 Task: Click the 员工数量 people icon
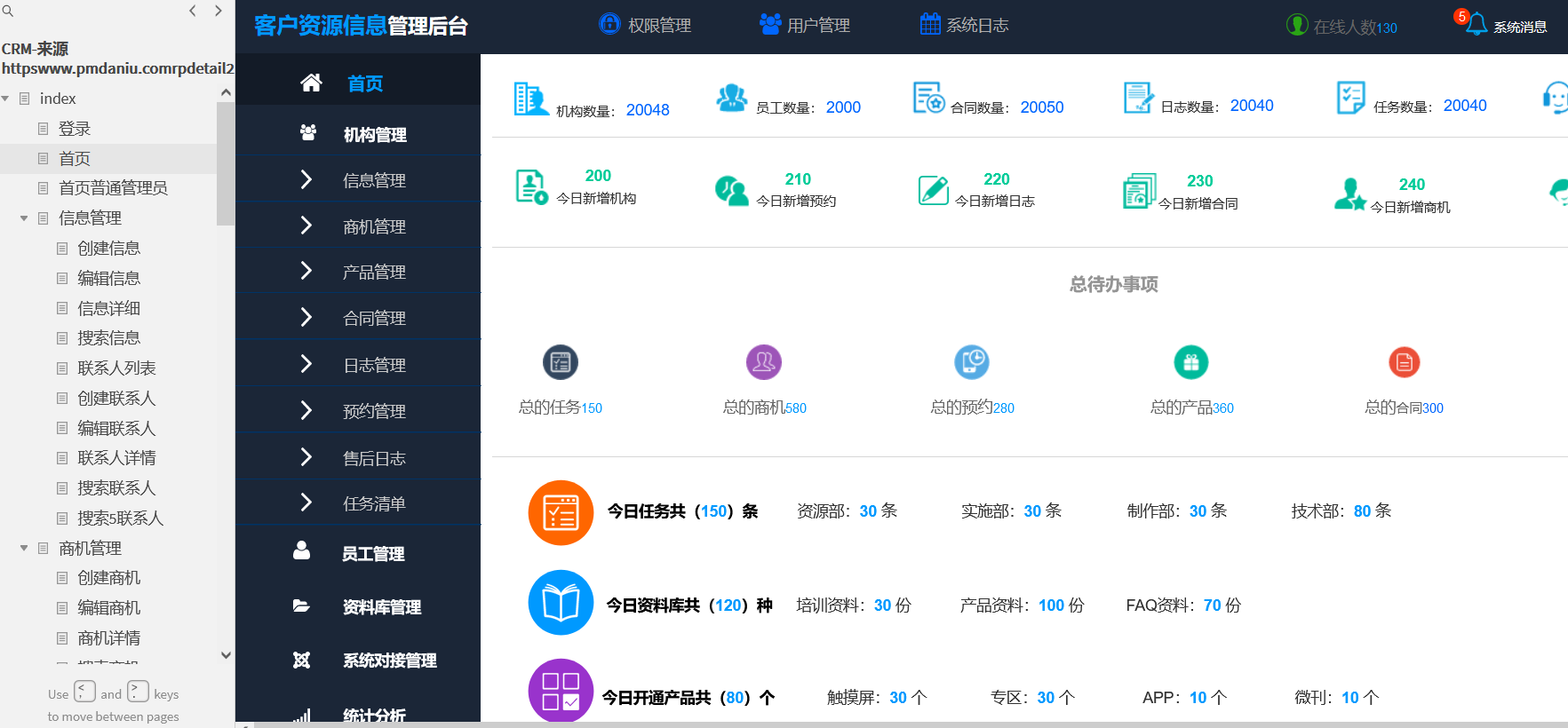click(x=732, y=98)
